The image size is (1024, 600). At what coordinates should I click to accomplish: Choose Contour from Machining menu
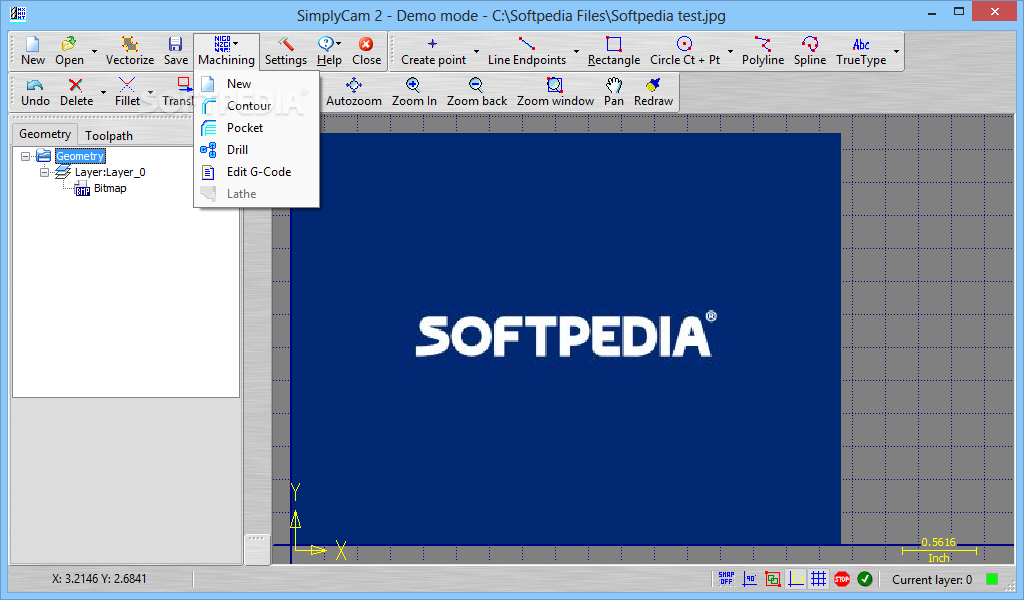pyautogui.click(x=257, y=106)
